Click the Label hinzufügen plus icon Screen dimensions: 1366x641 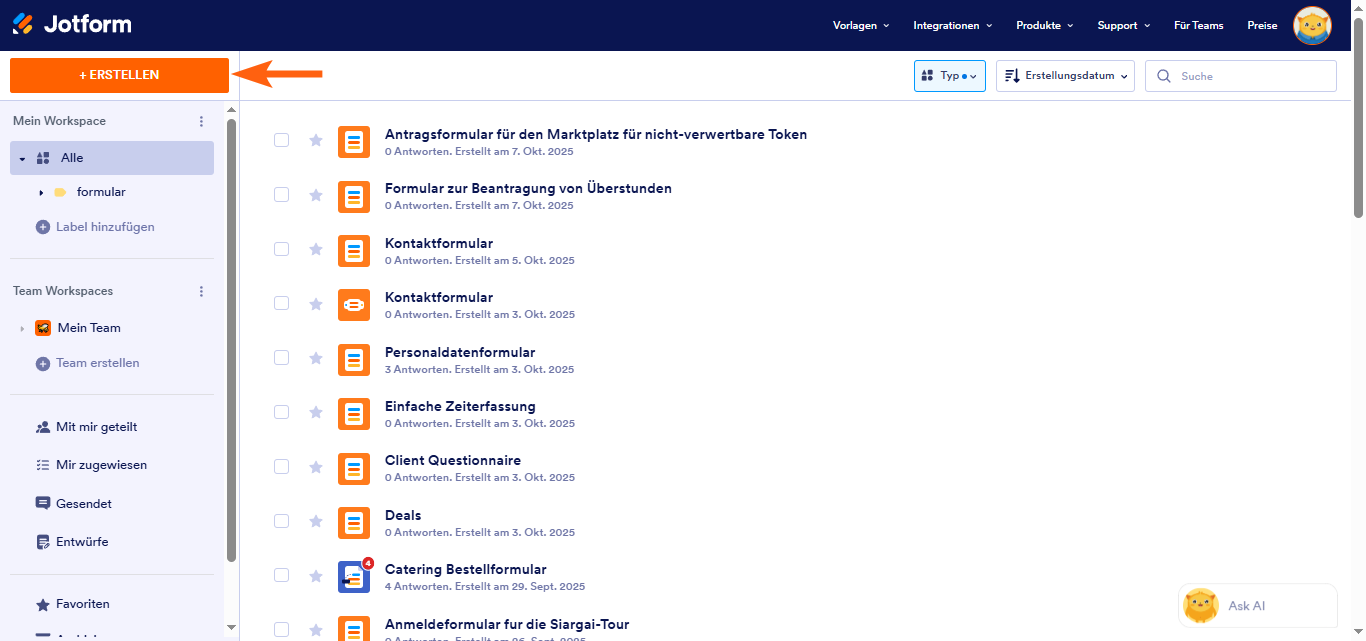[x=43, y=227]
